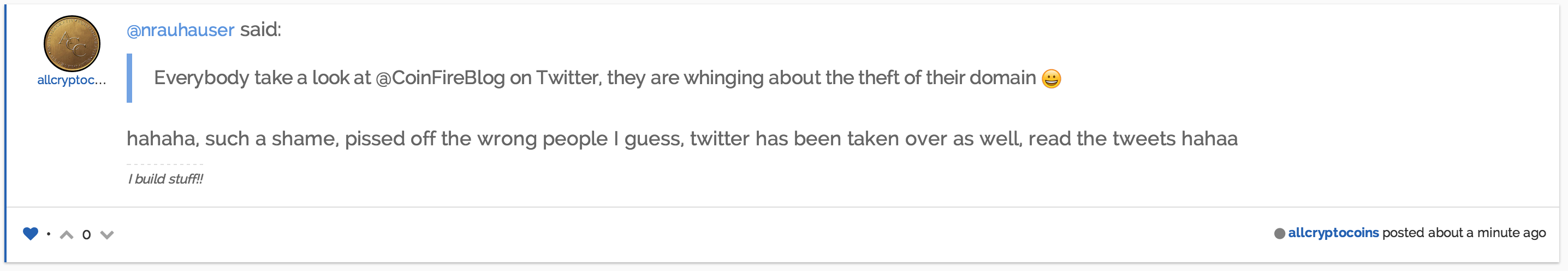Click the dashed line above the signature
Viewport: 1568px width, 271px height.
point(165,164)
